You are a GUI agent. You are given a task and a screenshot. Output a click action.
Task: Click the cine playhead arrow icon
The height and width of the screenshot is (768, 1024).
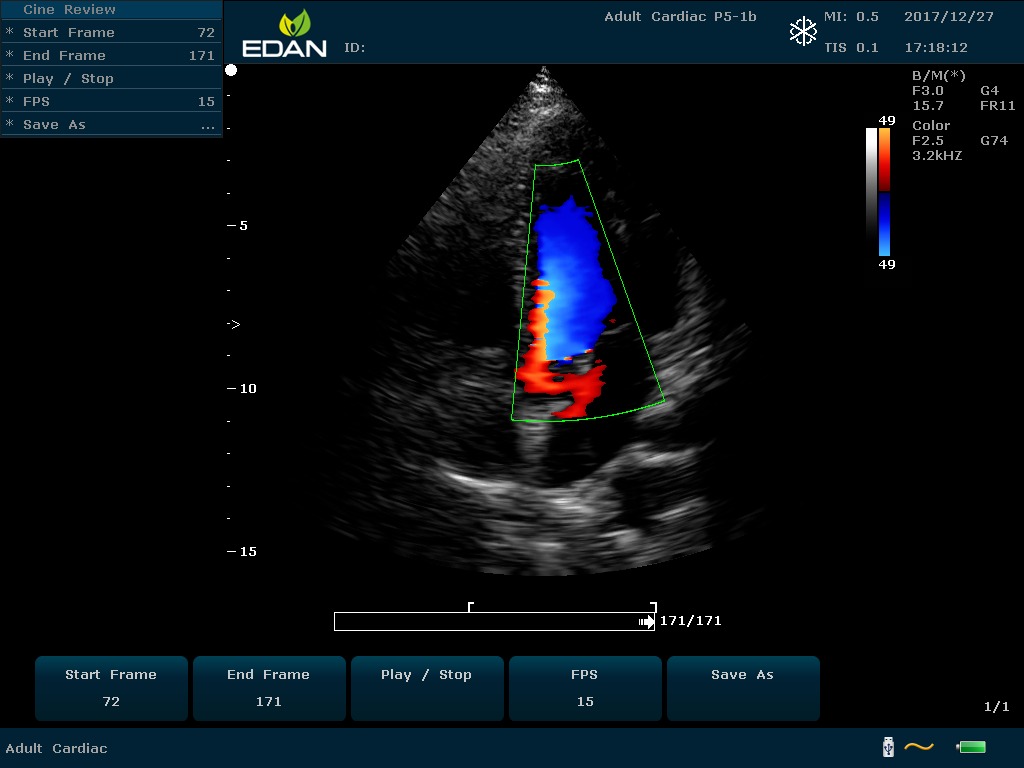click(x=646, y=622)
